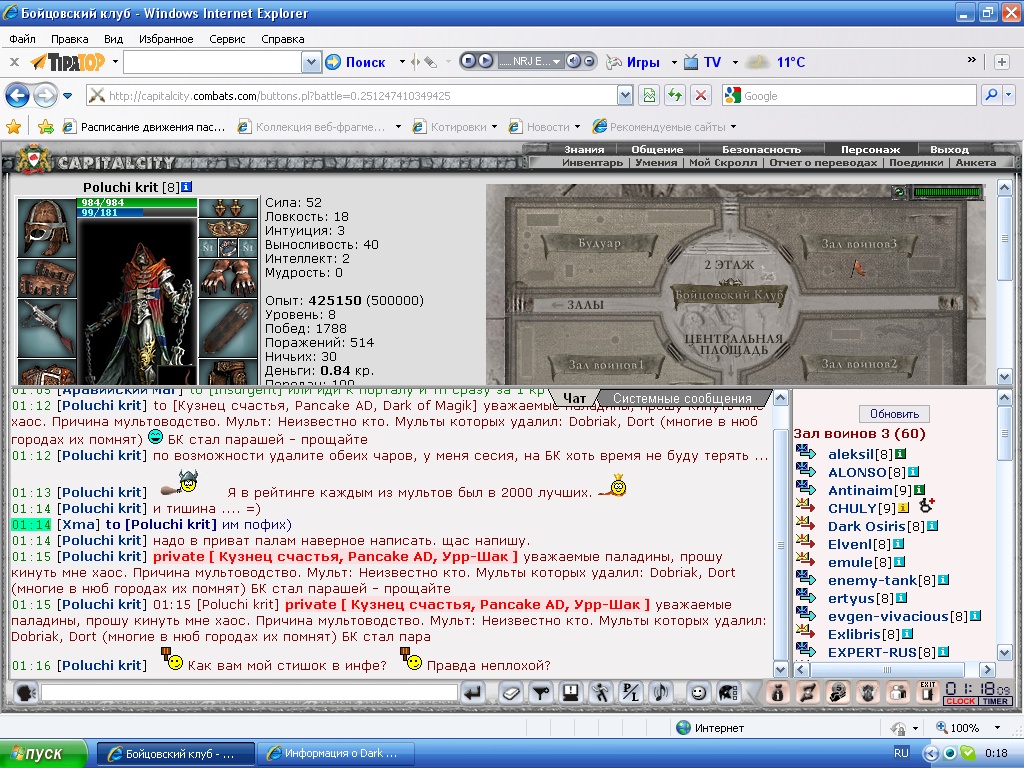Open the Новости favorites dropdown
Screen dimensions: 1024x768
[x=577, y=127]
